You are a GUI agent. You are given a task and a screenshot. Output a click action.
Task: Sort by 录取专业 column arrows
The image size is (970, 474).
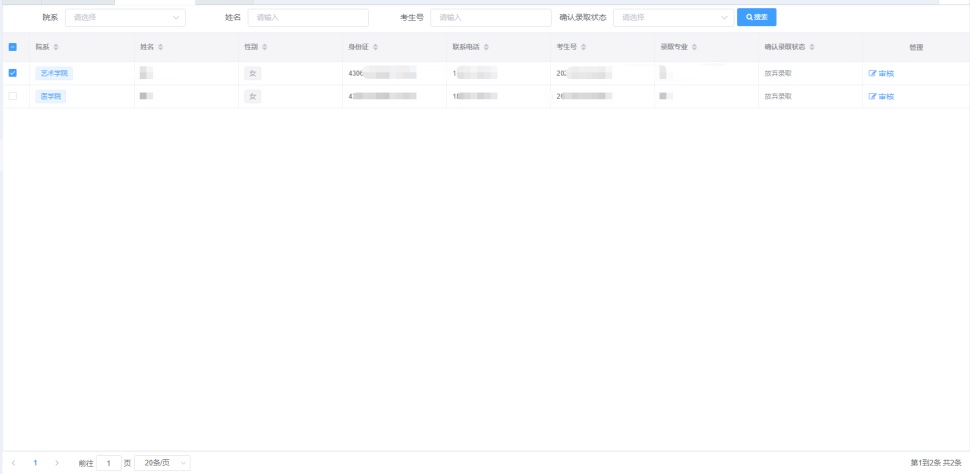pos(694,47)
